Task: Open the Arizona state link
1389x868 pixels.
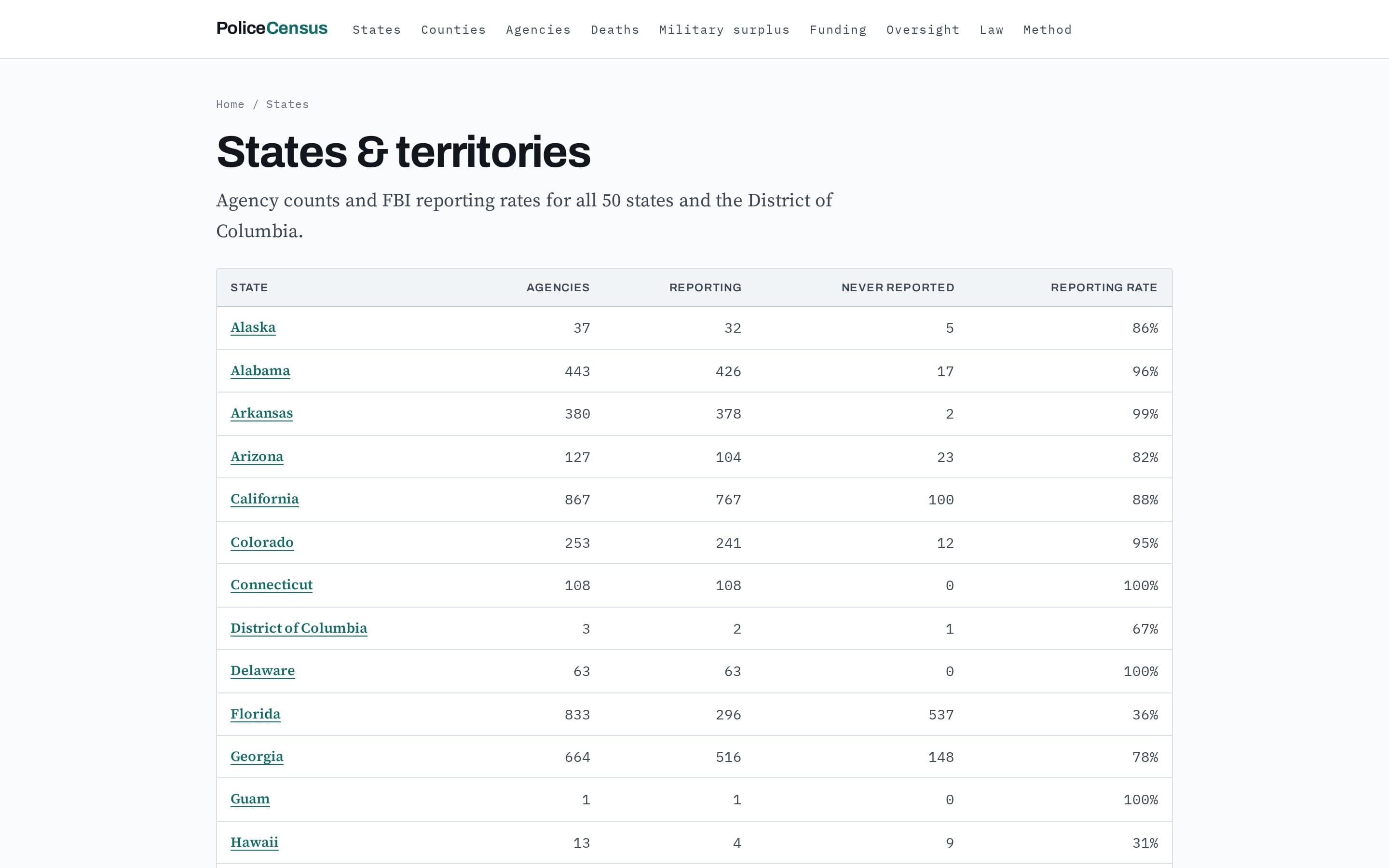Action: pos(257,457)
